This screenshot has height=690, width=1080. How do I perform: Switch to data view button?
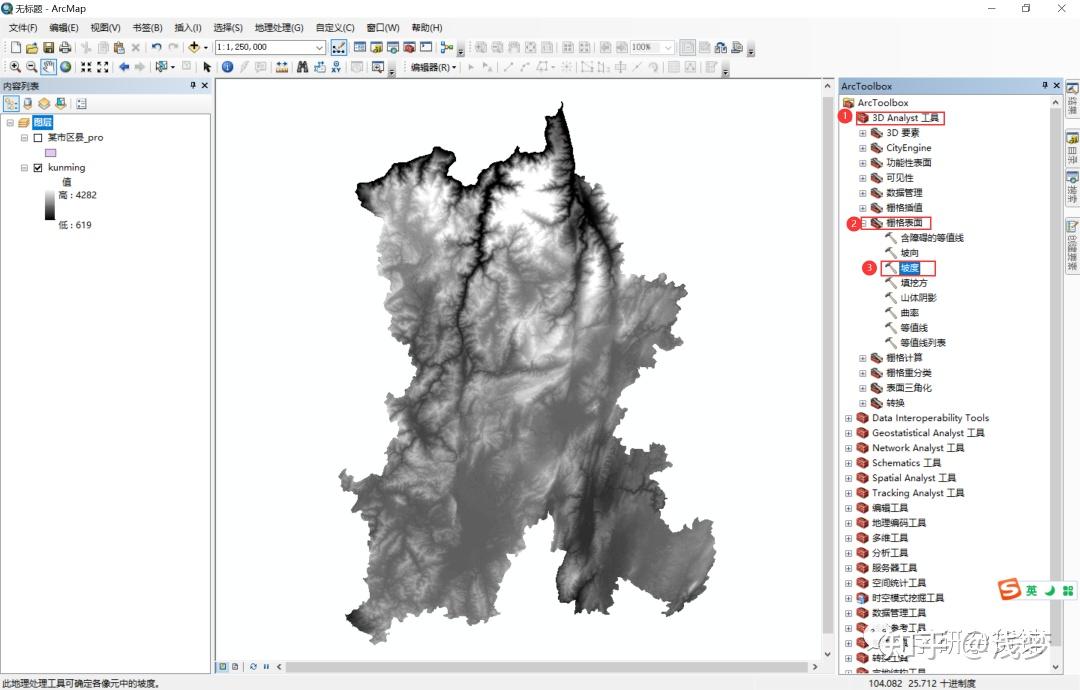click(x=223, y=667)
